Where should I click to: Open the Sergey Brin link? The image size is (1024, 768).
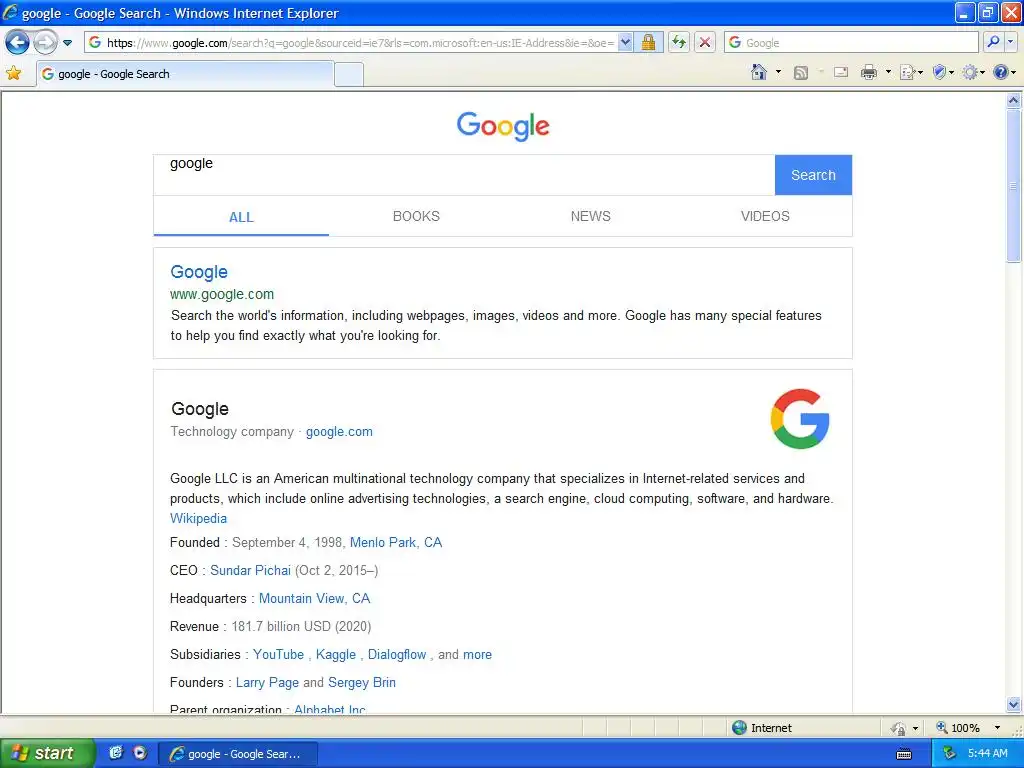[362, 682]
